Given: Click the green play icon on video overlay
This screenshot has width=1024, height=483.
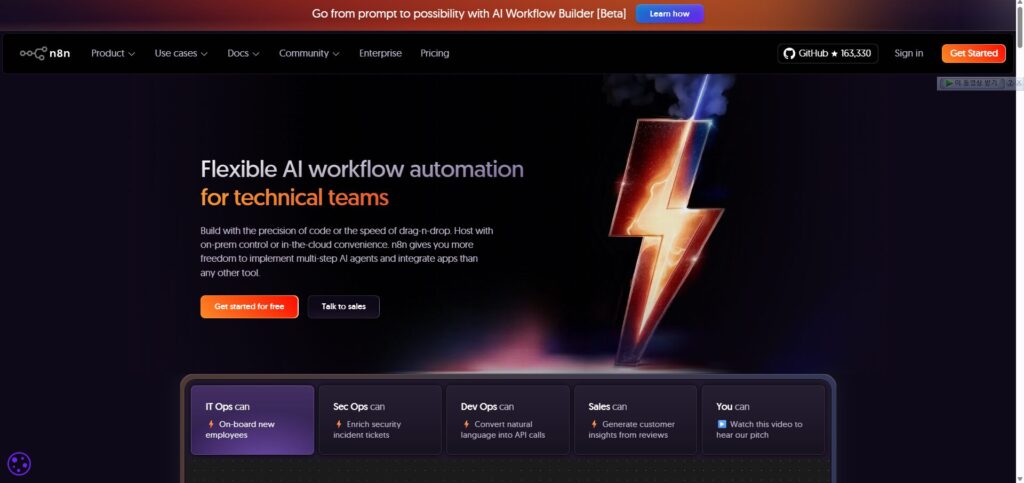Looking at the screenshot, I should pyautogui.click(x=946, y=83).
